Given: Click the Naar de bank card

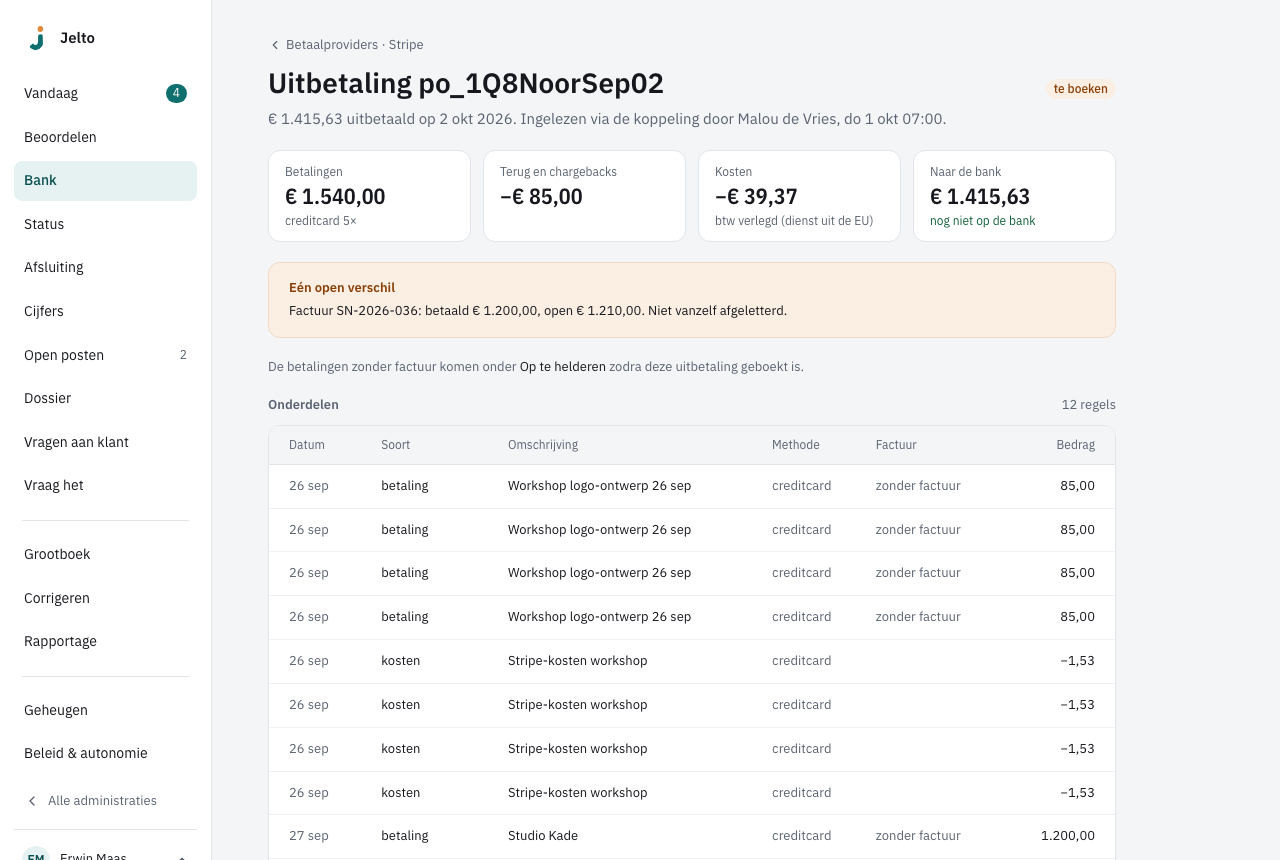Looking at the screenshot, I should pos(1014,196).
